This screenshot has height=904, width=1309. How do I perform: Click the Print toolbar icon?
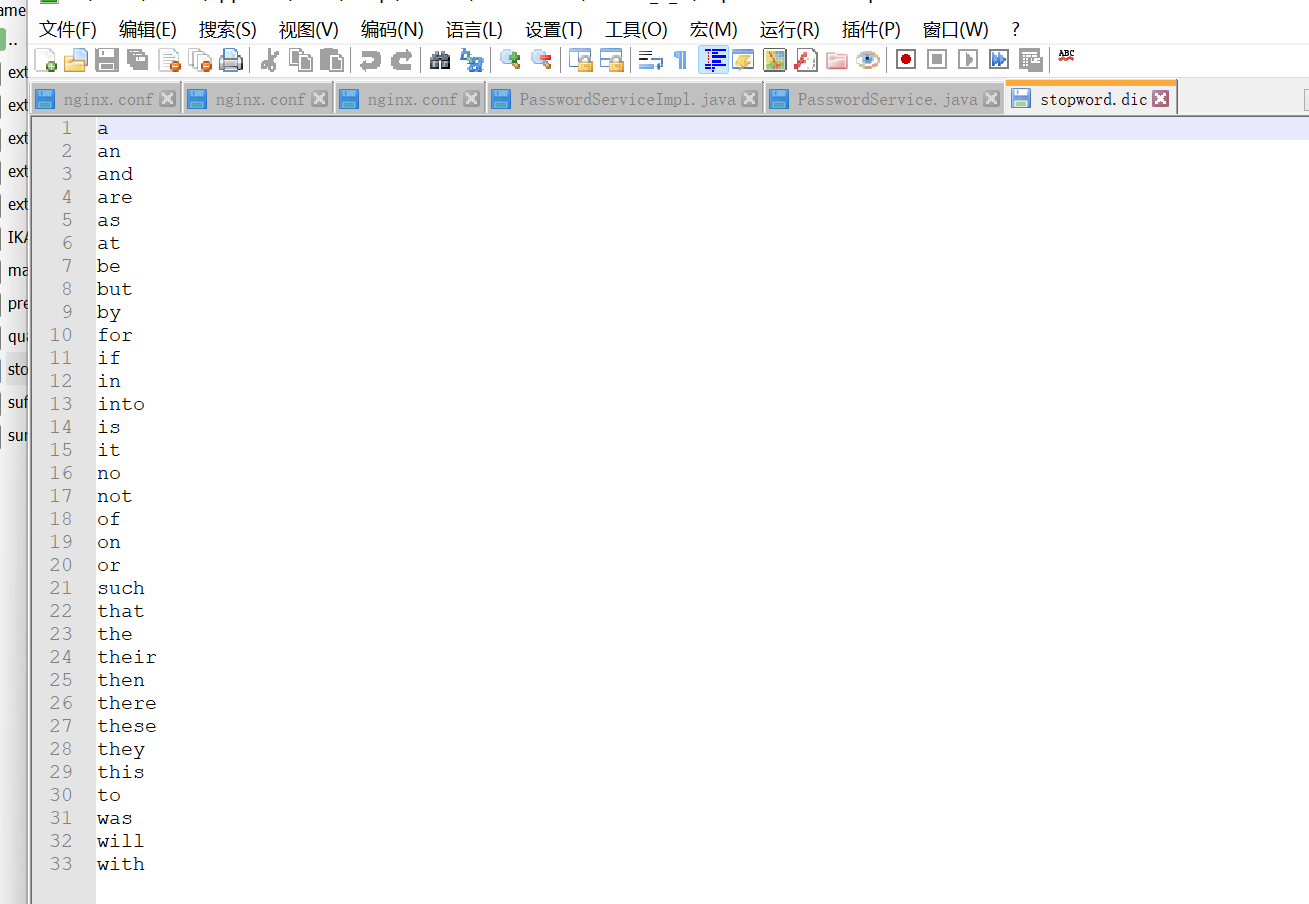coord(231,60)
